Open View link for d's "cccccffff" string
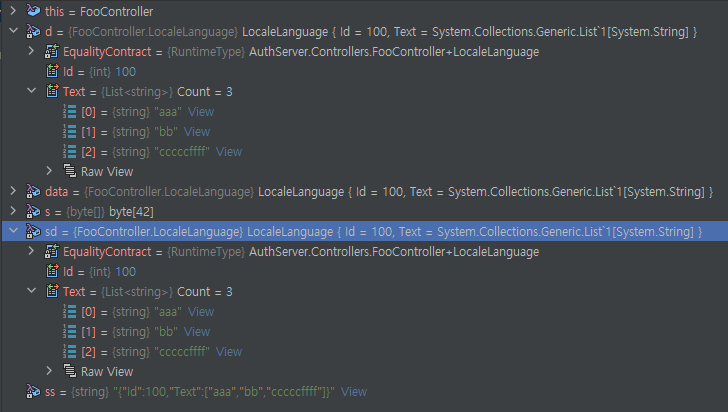This screenshot has width=728, height=412. point(229,152)
